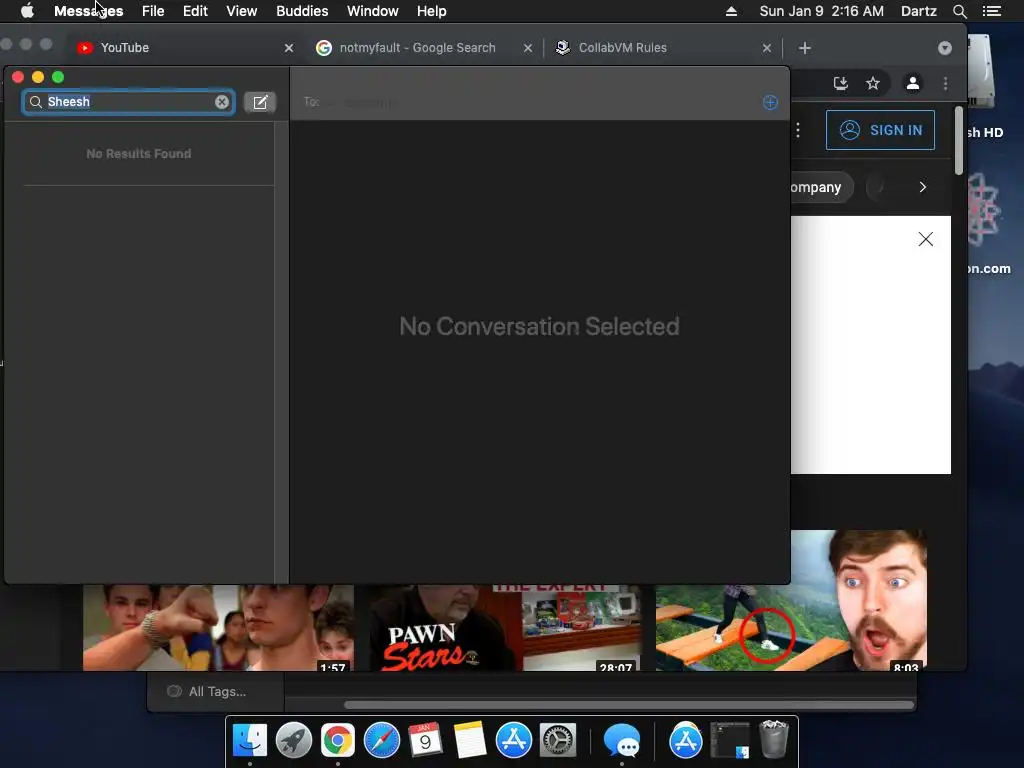This screenshot has height=768, width=1024.
Task: Click the add contact plus icon
Action: click(770, 103)
